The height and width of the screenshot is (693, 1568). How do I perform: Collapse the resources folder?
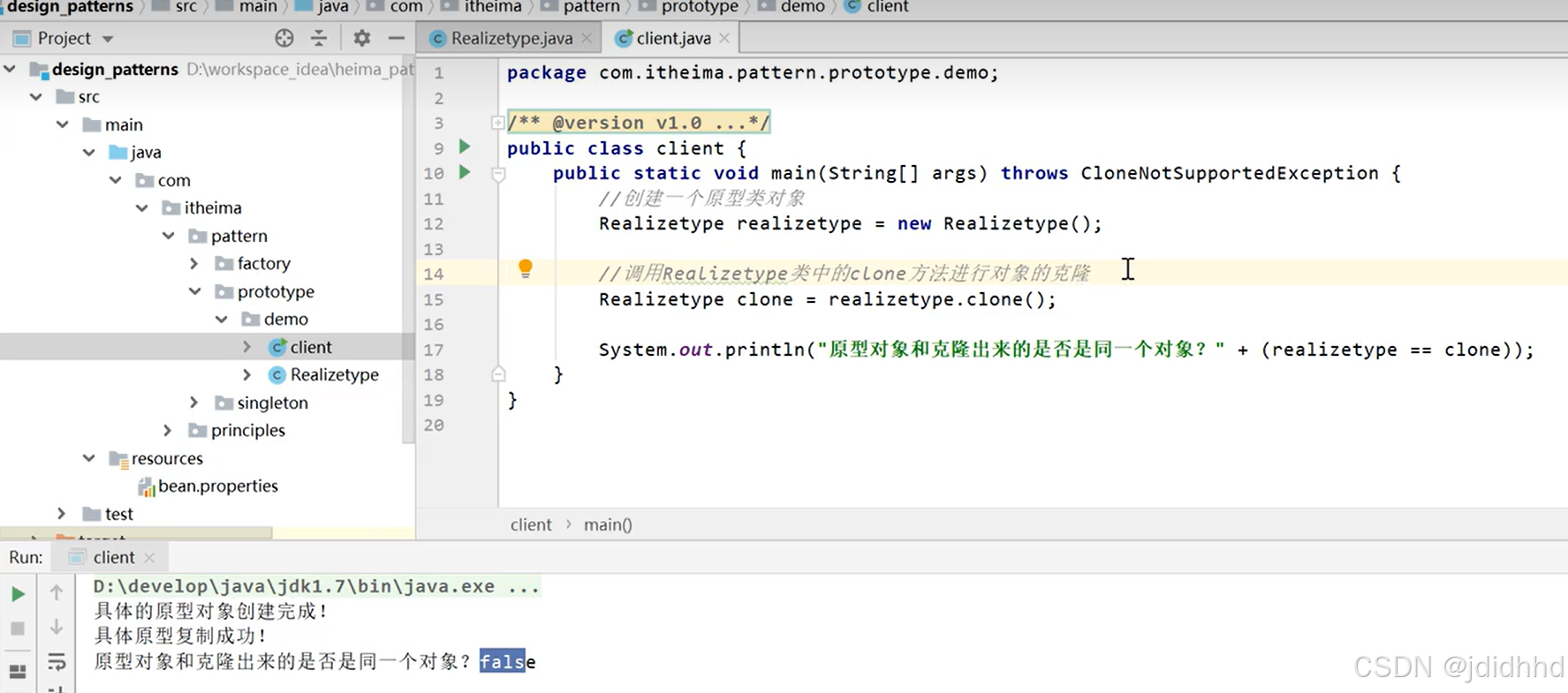point(89,458)
